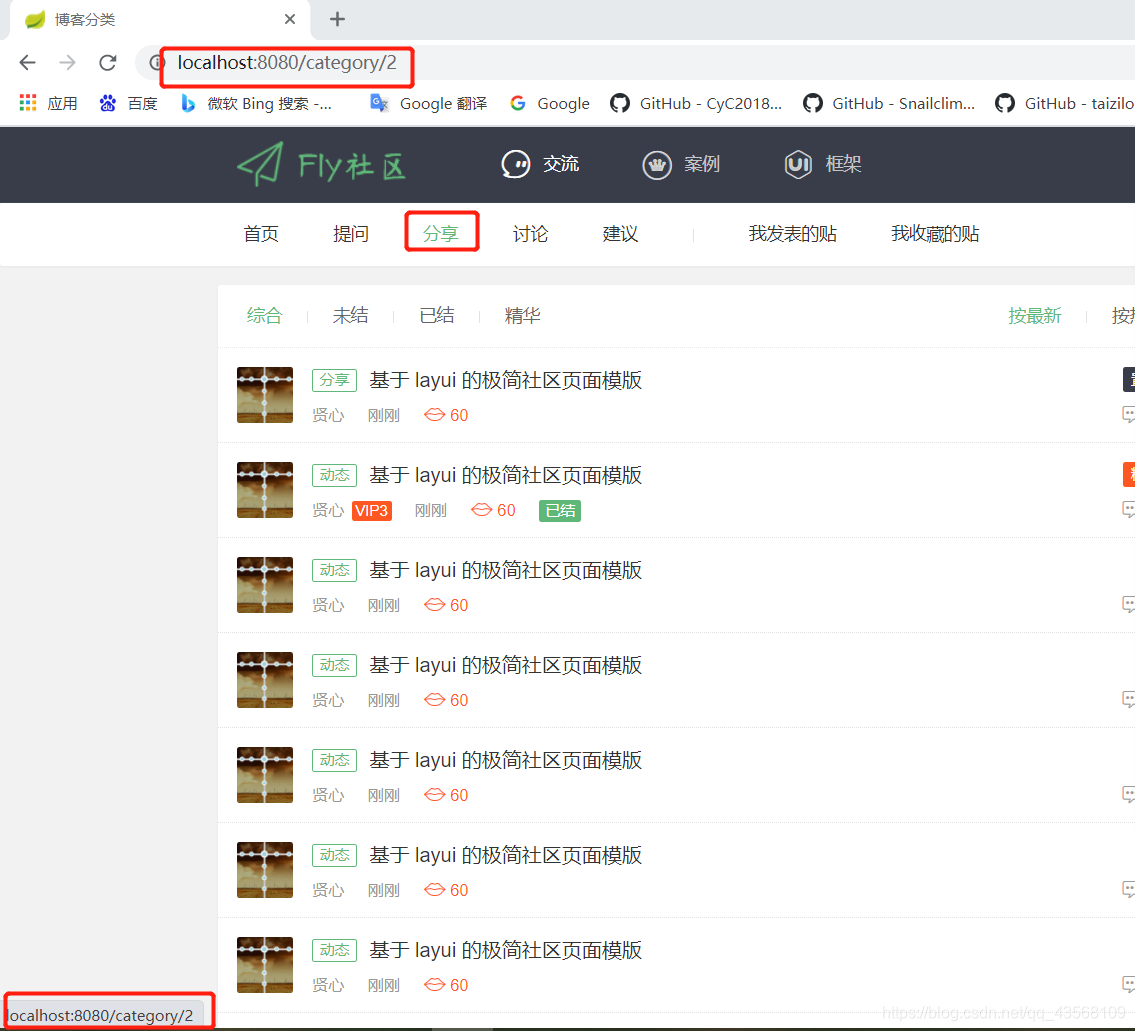1135x1031 pixels.
Task: Click the site info icon in address bar
Action: point(156,63)
